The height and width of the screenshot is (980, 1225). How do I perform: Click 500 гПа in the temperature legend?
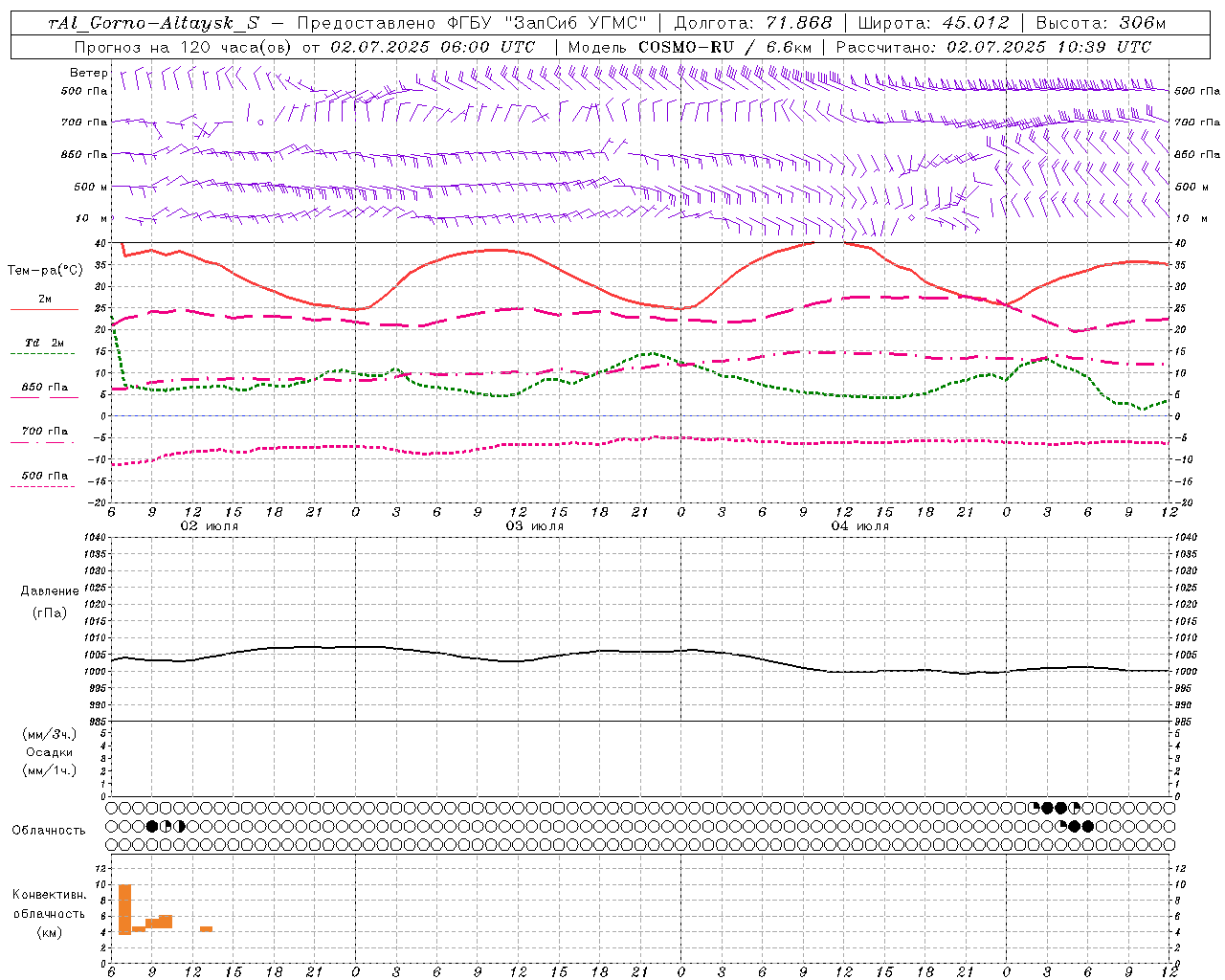point(45,476)
